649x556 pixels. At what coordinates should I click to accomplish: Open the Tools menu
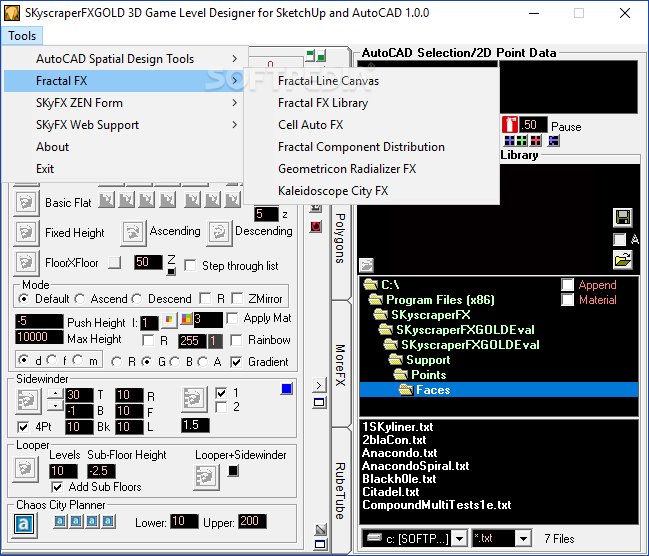coord(22,36)
